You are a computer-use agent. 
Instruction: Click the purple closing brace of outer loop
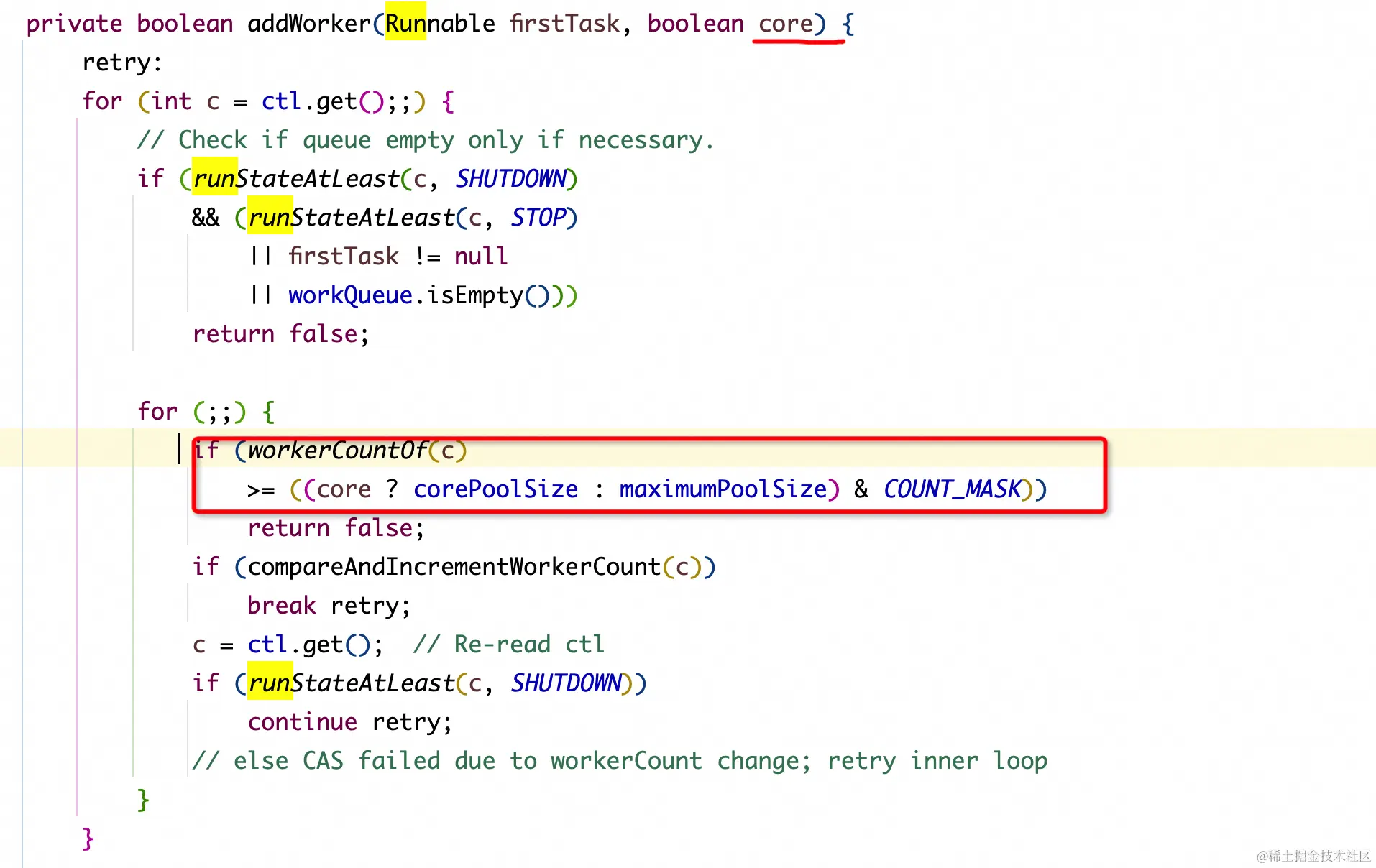pos(88,839)
